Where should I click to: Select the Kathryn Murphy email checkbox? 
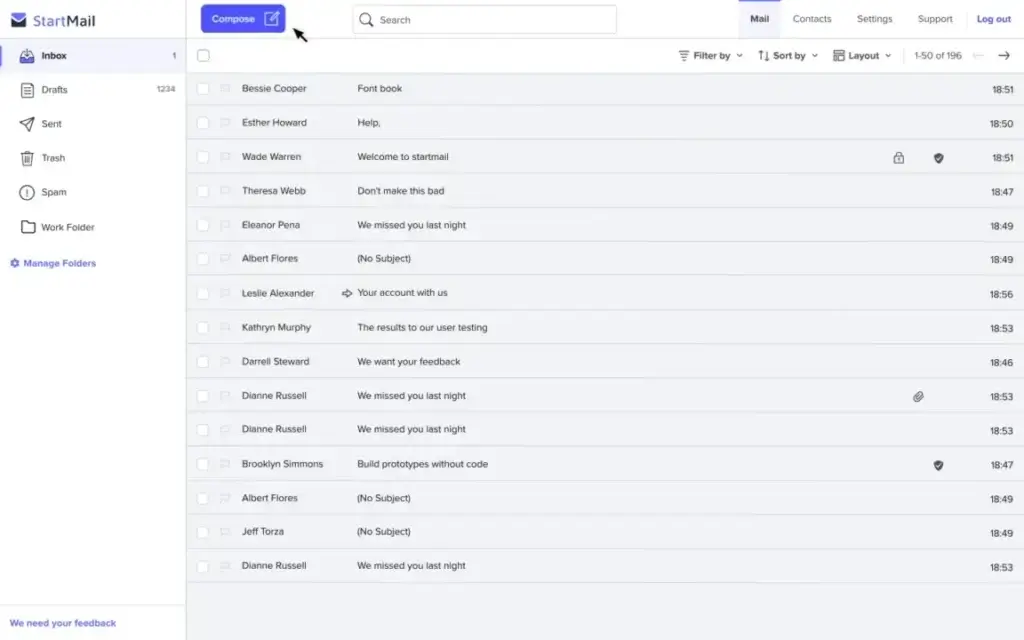coord(203,327)
